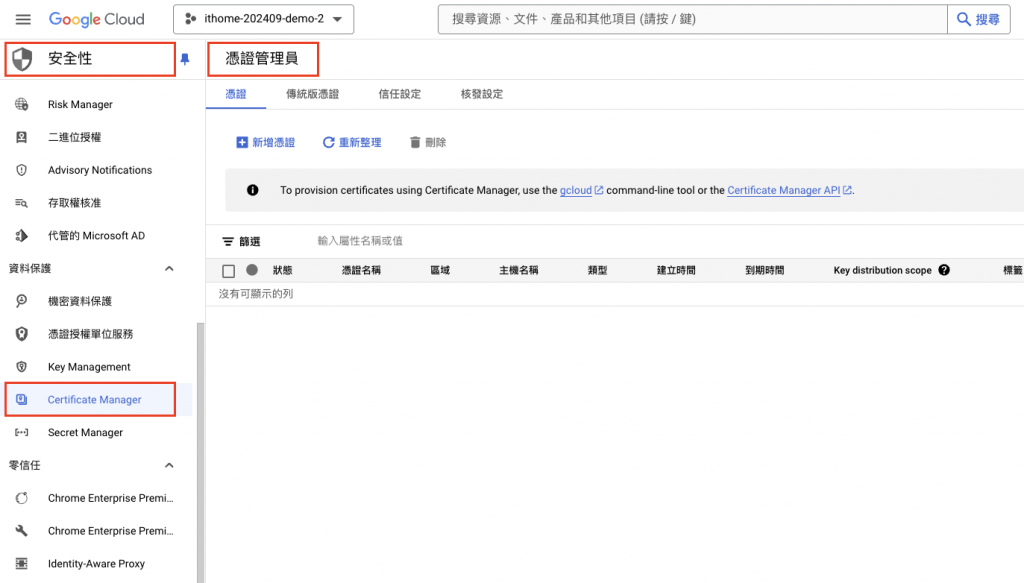This screenshot has height=583, width=1024.
Task: Click the 存取權核准 sidebar icon
Action: point(22,203)
